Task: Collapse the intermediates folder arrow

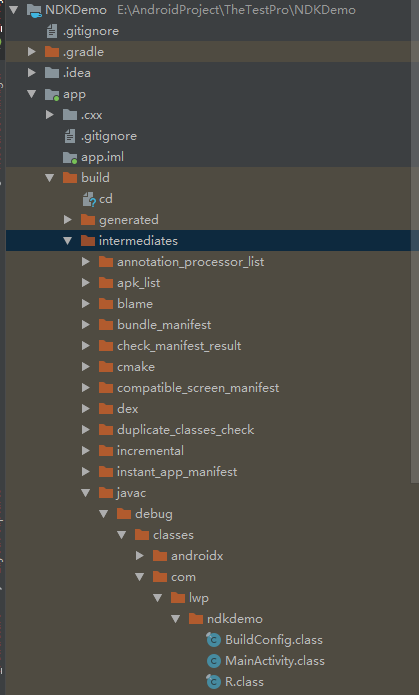Action: click(68, 241)
